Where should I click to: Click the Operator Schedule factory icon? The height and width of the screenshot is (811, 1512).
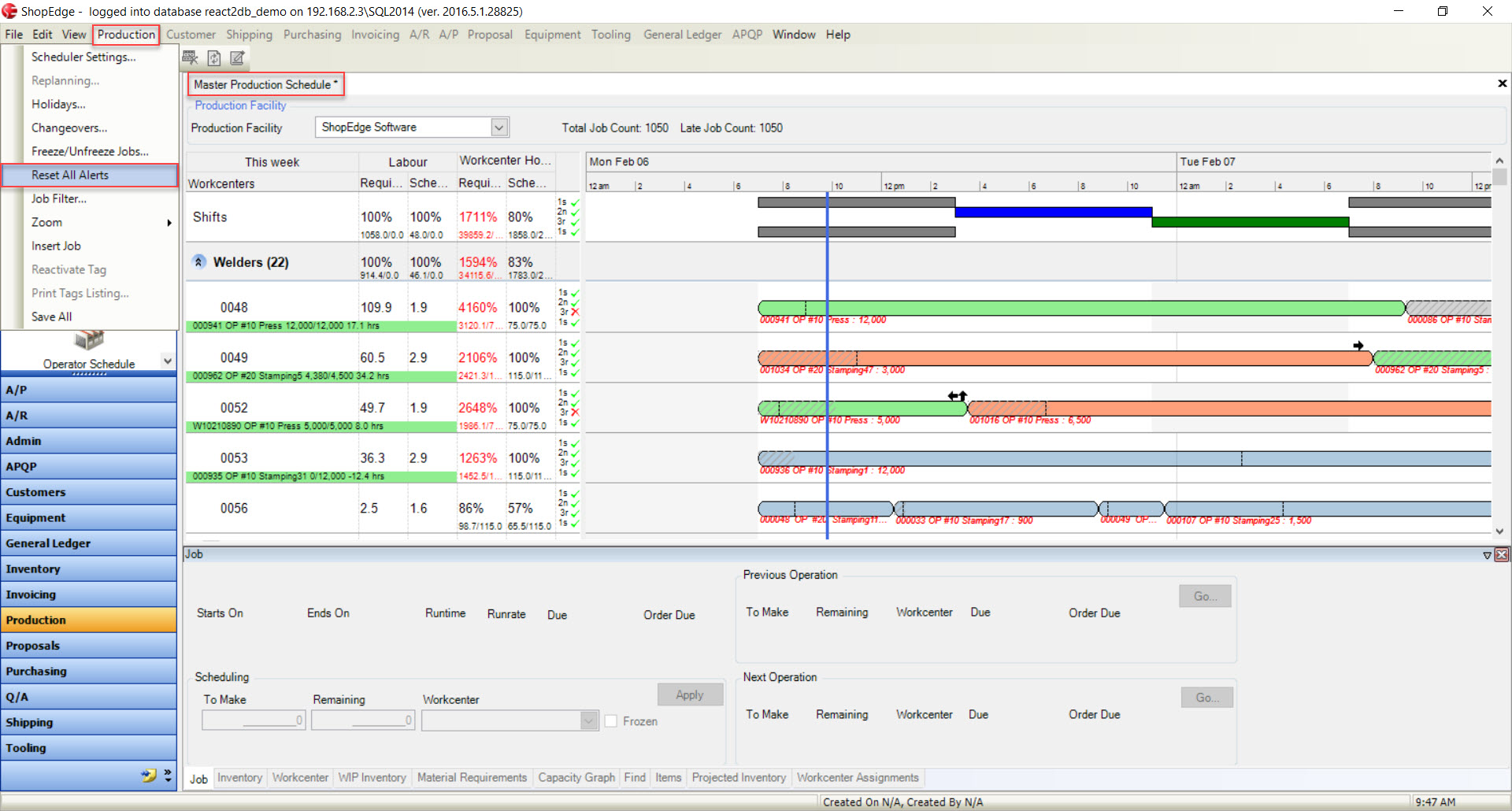tap(89, 340)
